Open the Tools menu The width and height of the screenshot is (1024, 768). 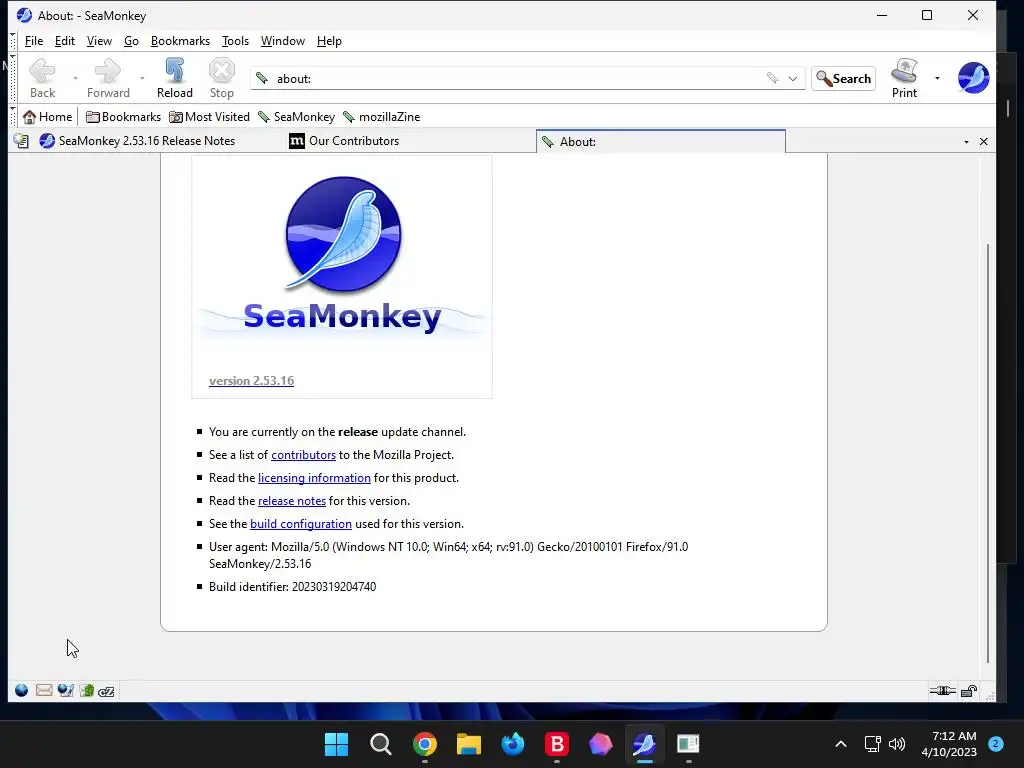click(235, 41)
